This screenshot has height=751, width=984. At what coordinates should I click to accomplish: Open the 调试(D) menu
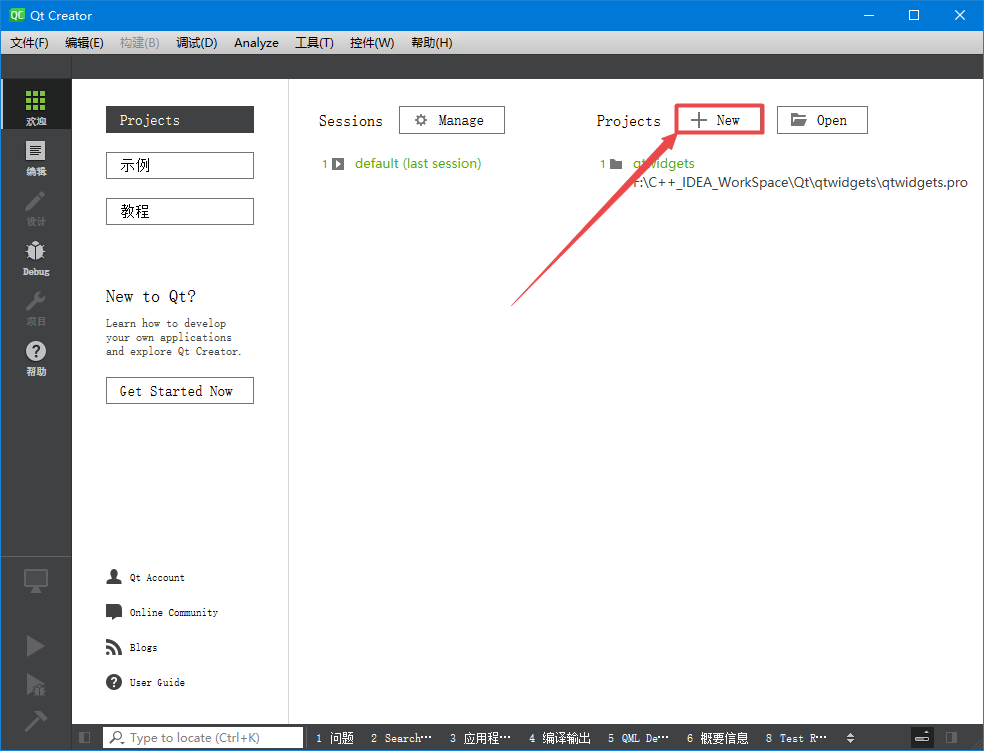(196, 43)
